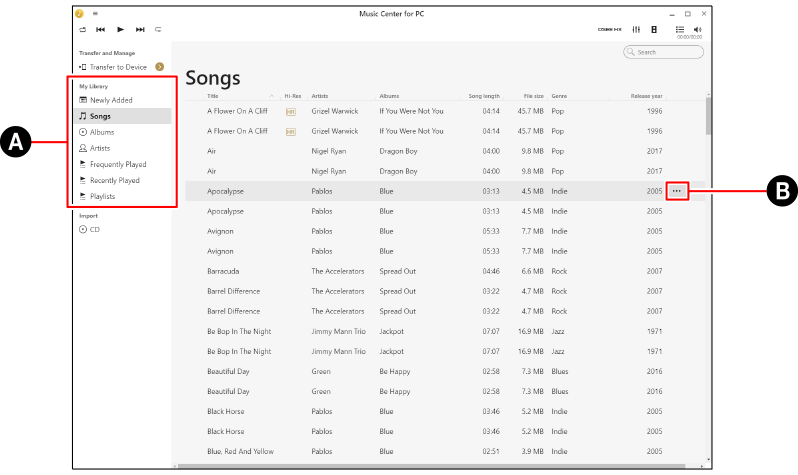Click the vertical scrollbar of the song list
798x475 pixels.
click(x=709, y=115)
